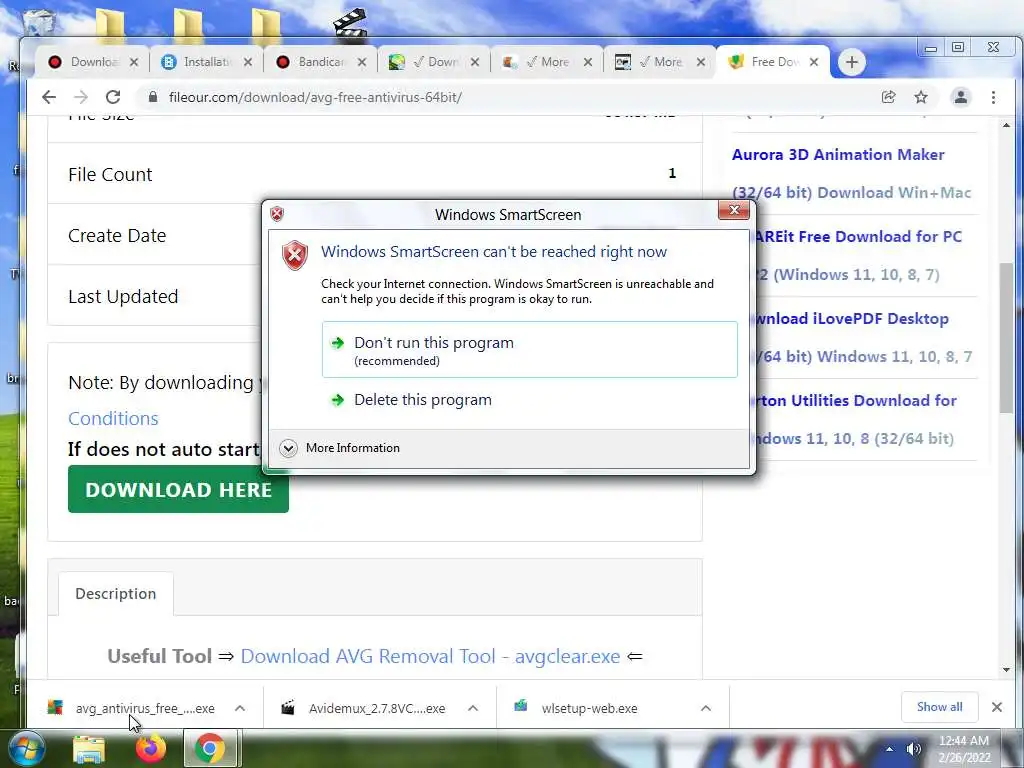Open Download AVG Removal Tool link
The width and height of the screenshot is (1024, 768).
point(430,656)
